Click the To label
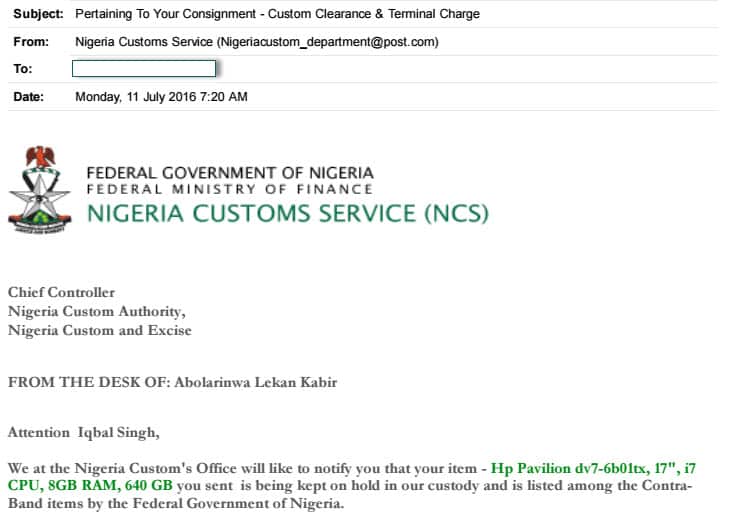747x520 pixels. [x=23, y=69]
